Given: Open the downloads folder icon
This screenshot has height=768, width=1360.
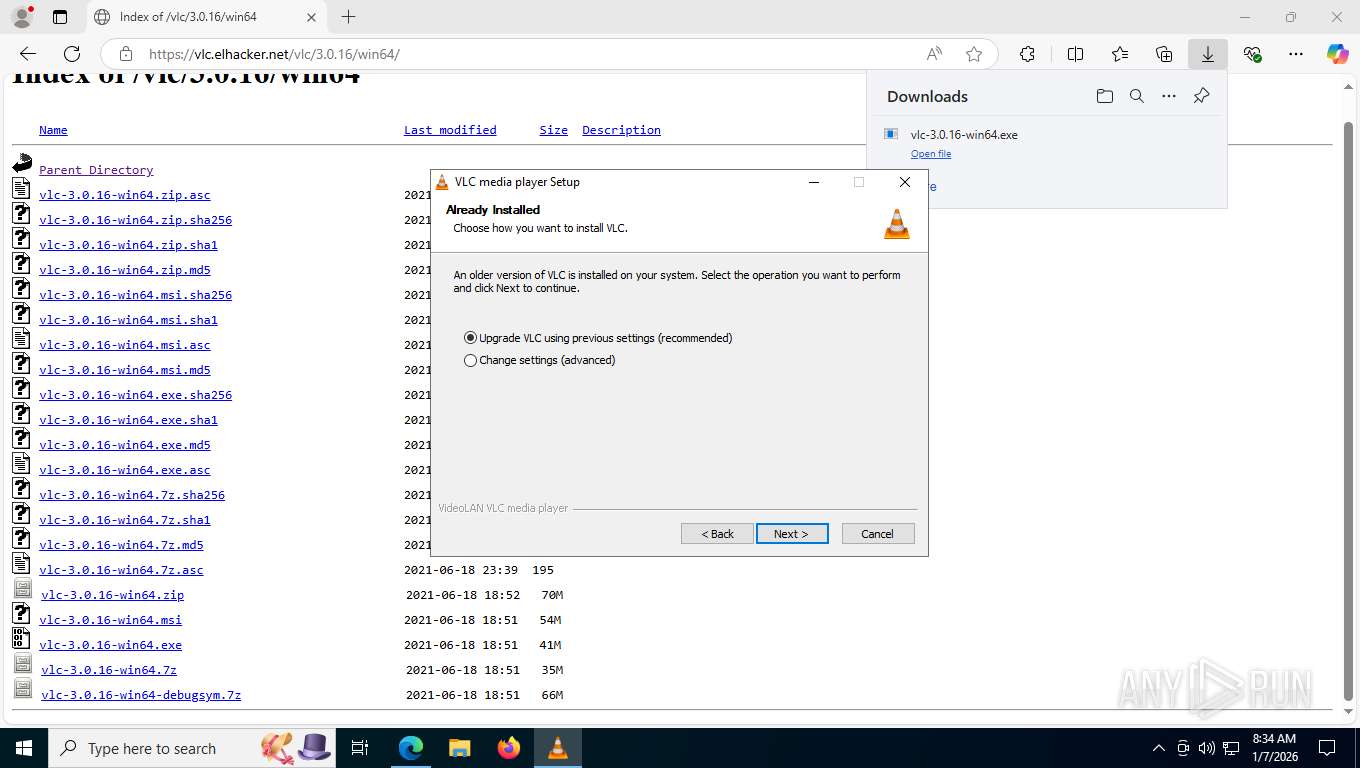Looking at the screenshot, I should (x=1104, y=96).
